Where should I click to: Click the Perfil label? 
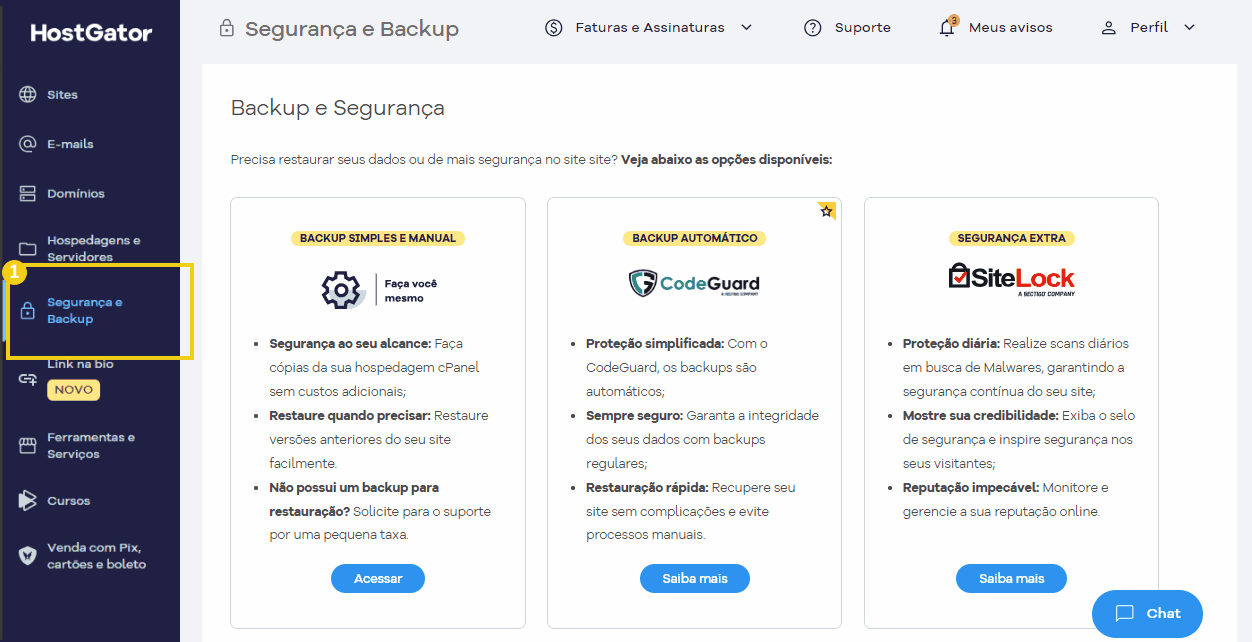(x=1149, y=28)
